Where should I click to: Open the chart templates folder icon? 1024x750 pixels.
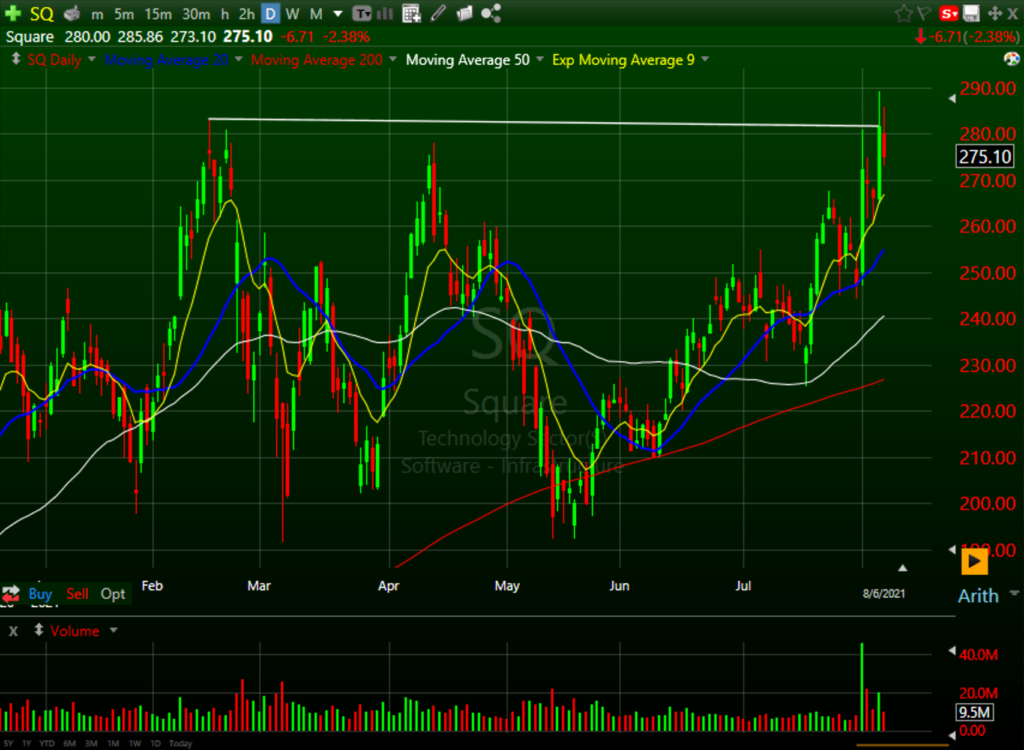[464, 13]
